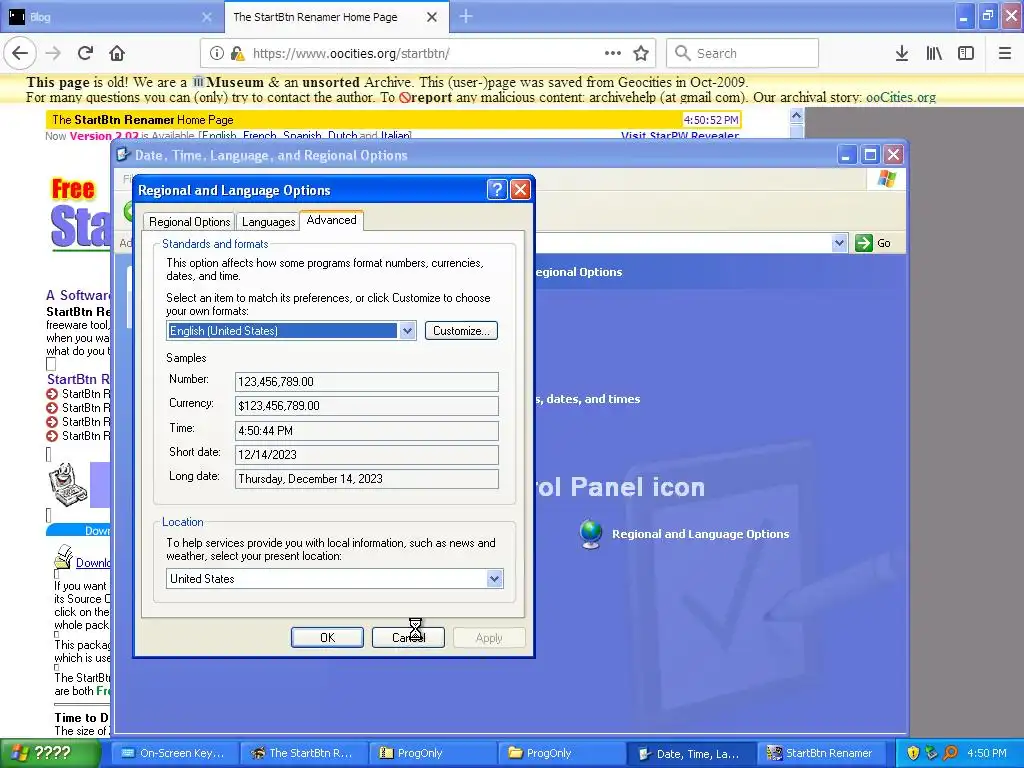The image size is (1024, 768).
Task: Click the Regional and Language Options globe icon
Action: pyautogui.click(x=591, y=534)
